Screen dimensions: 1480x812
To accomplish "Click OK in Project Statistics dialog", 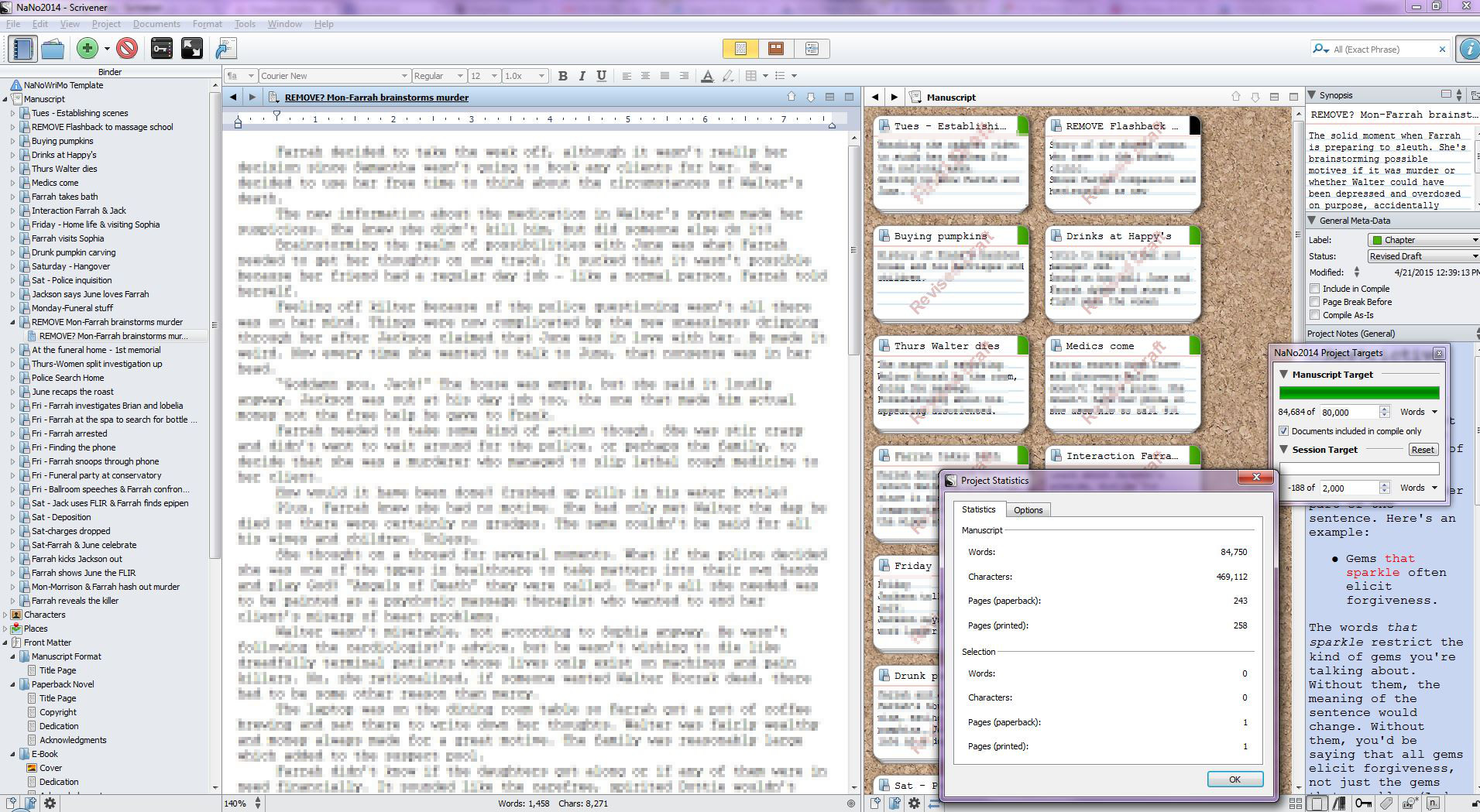I will [1234, 779].
